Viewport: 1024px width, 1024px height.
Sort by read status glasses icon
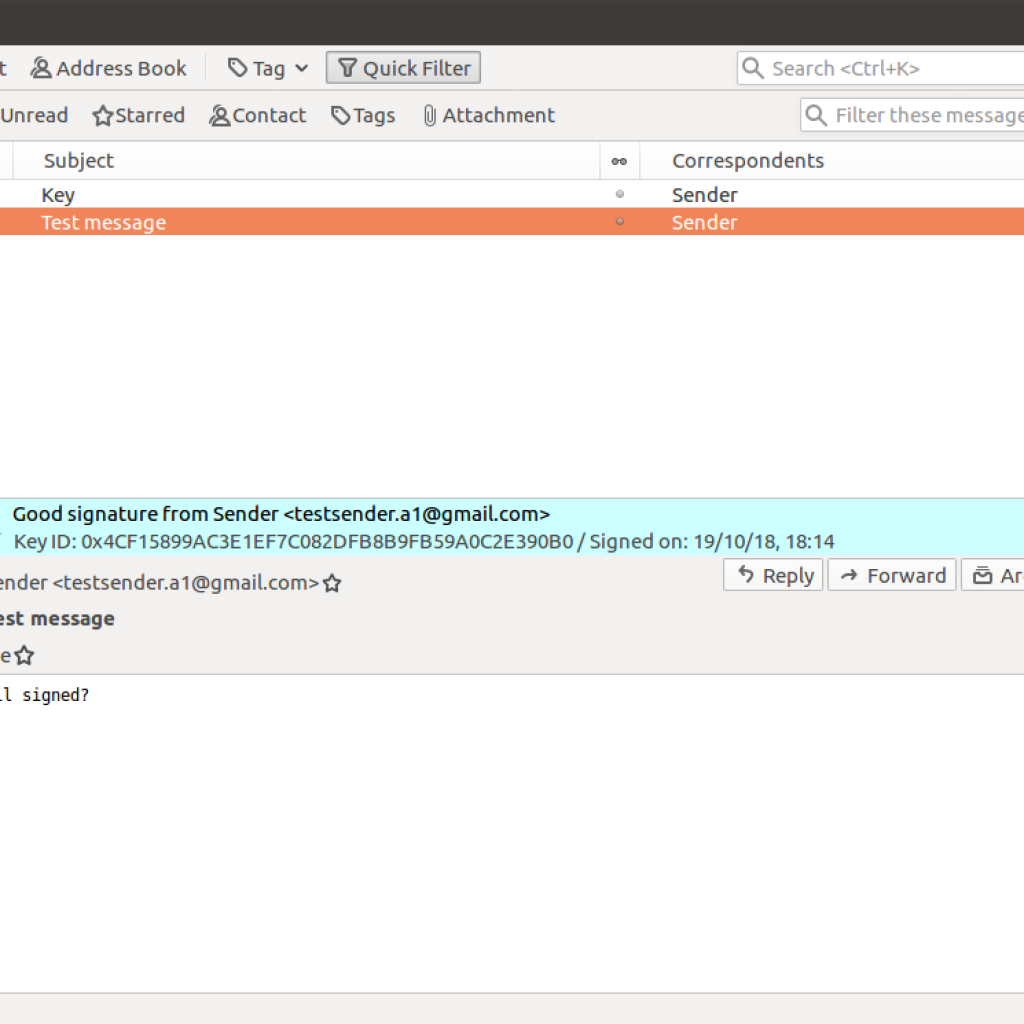[x=619, y=161]
